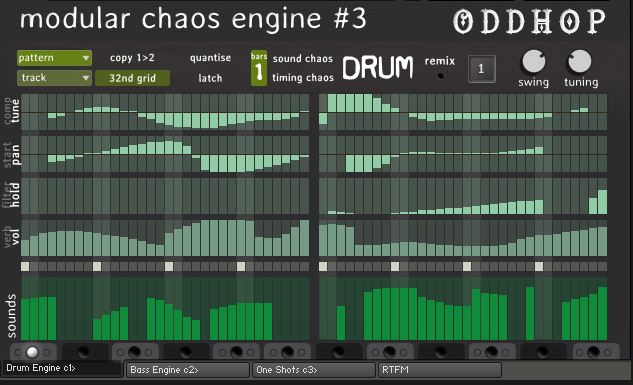This screenshot has height=385, width=633.
Task: Open the remix number box
Action: [x=481, y=69]
